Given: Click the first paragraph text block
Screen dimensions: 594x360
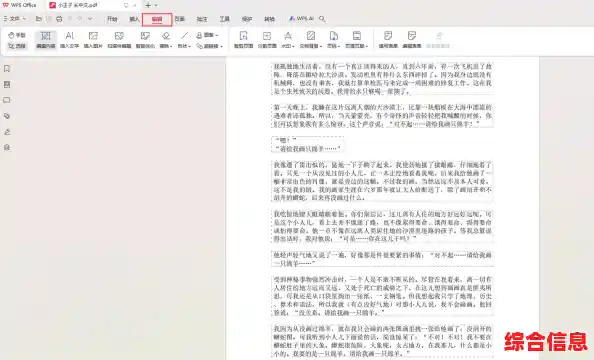Looking at the screenshot, I should click(383, 78).
